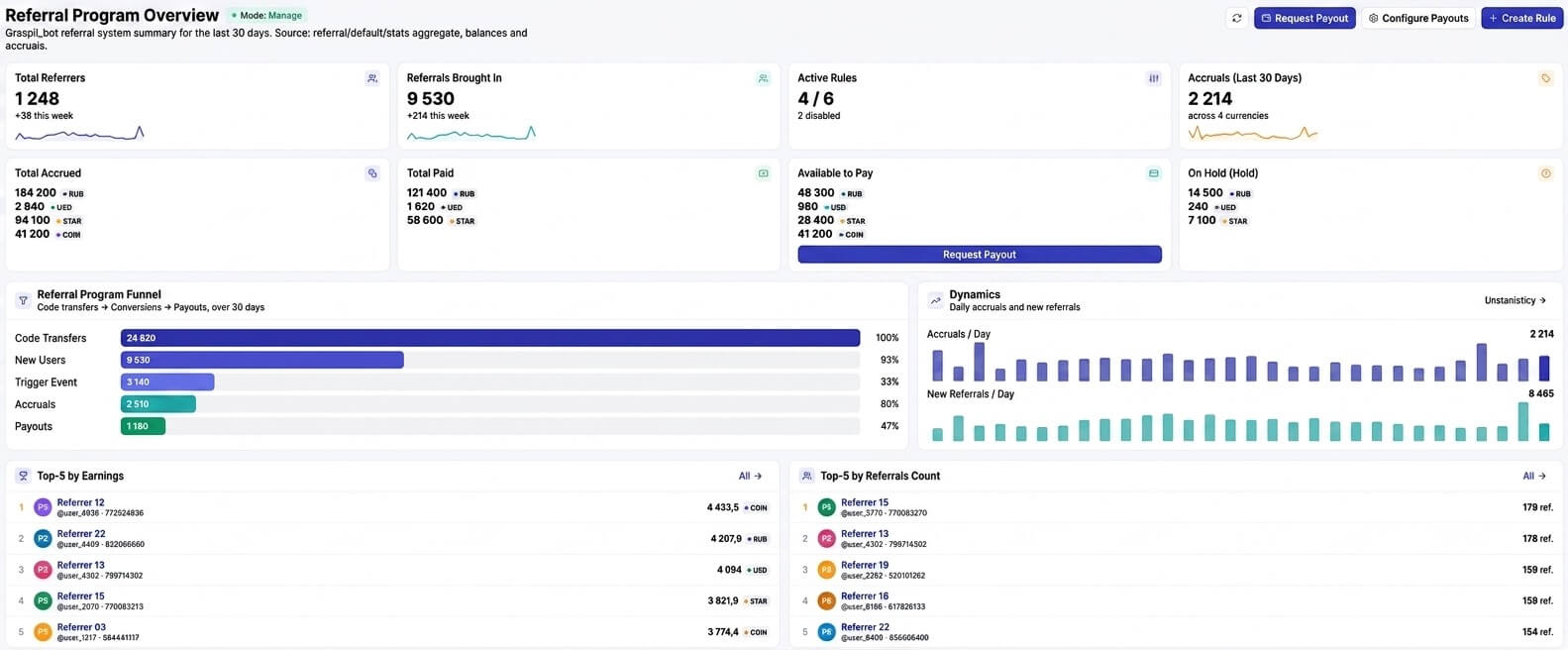Select Referrer 16 avatar in referrals list
The width and height of the screenshot is (1568, 650).
(x=826, y=600)
